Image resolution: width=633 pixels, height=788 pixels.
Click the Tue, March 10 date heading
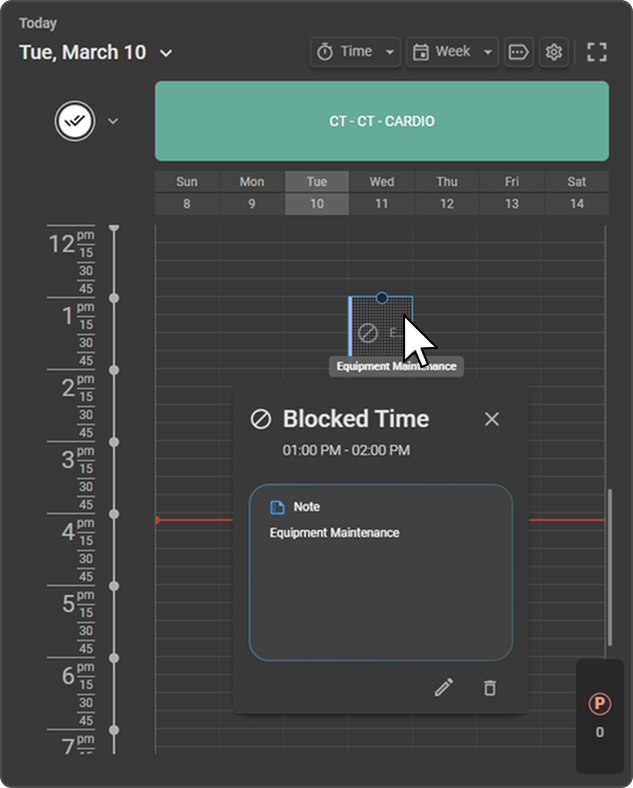coord(83,53)
